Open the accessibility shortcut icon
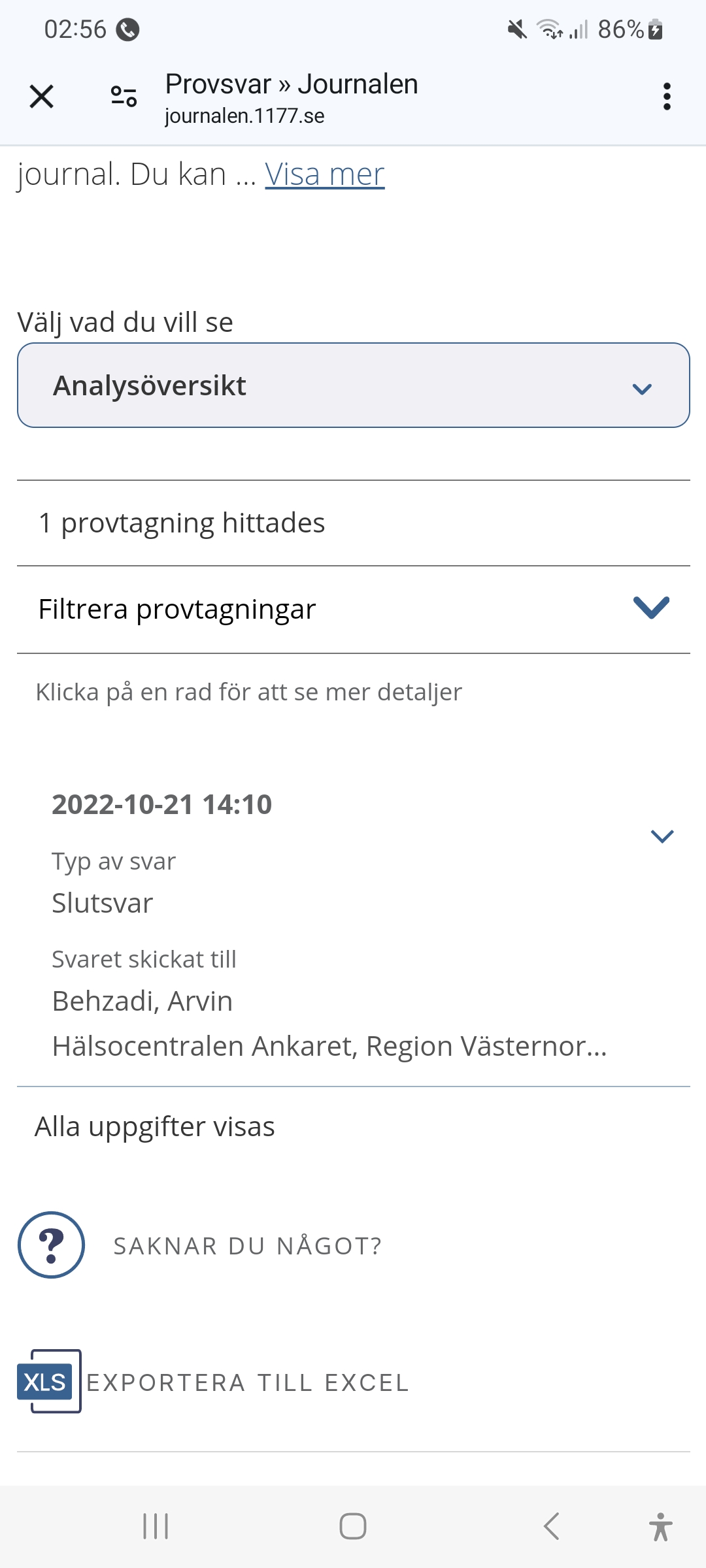This screenshot has height=1568, width=706. pos(660,1526)
